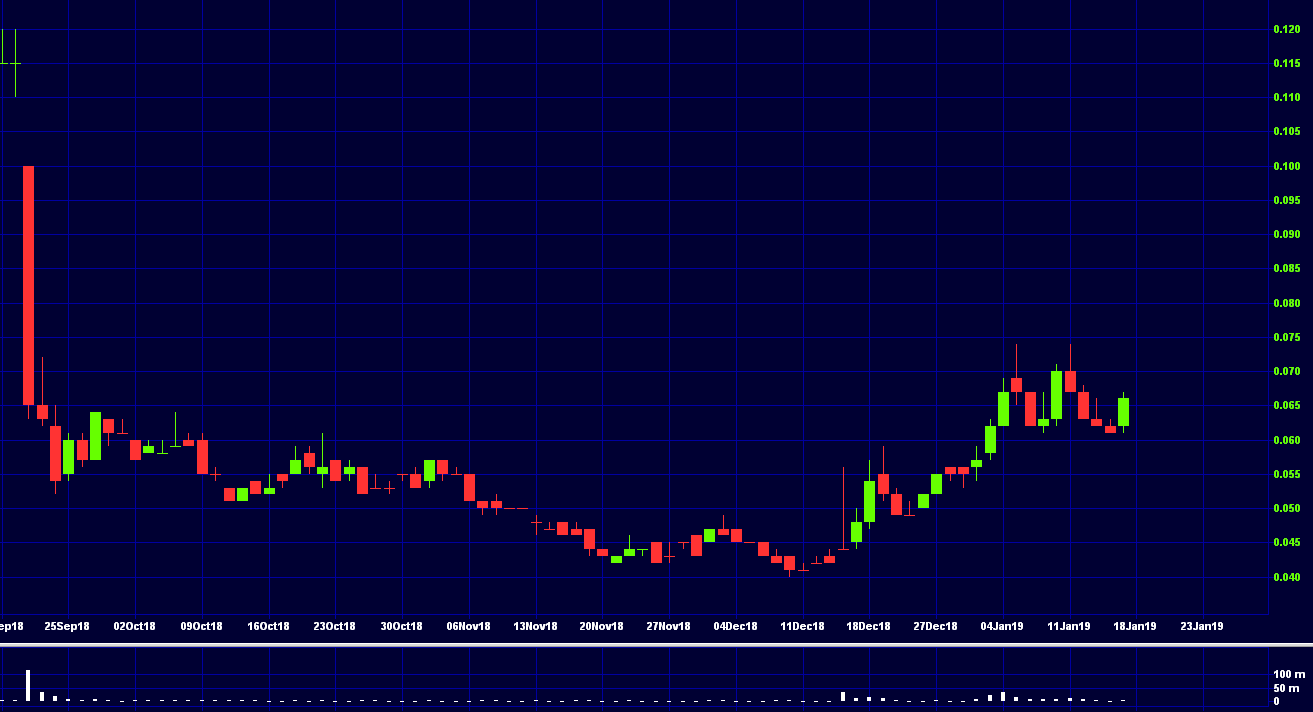Screen dimensions: 1313x712
Task: Click the 09Oct18 date label
Action: [x=201, y=626]
